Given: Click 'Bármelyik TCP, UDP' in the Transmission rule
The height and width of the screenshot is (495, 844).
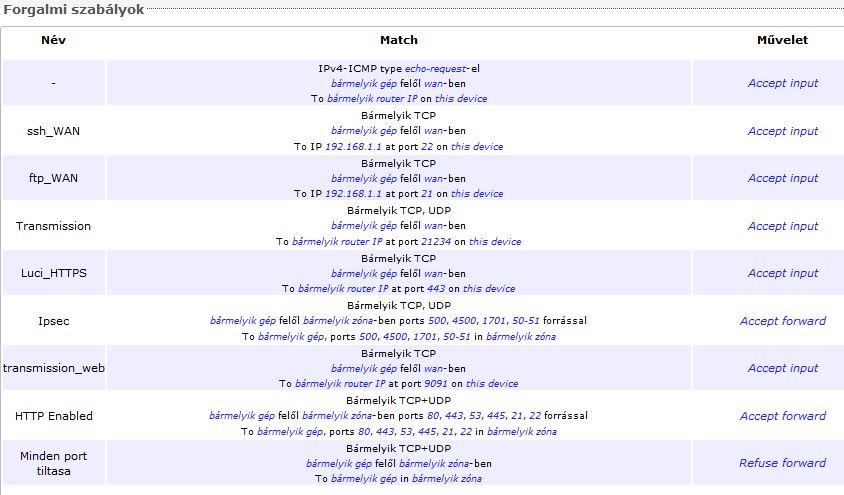Looking at the screenshot, I should [399, 210].
